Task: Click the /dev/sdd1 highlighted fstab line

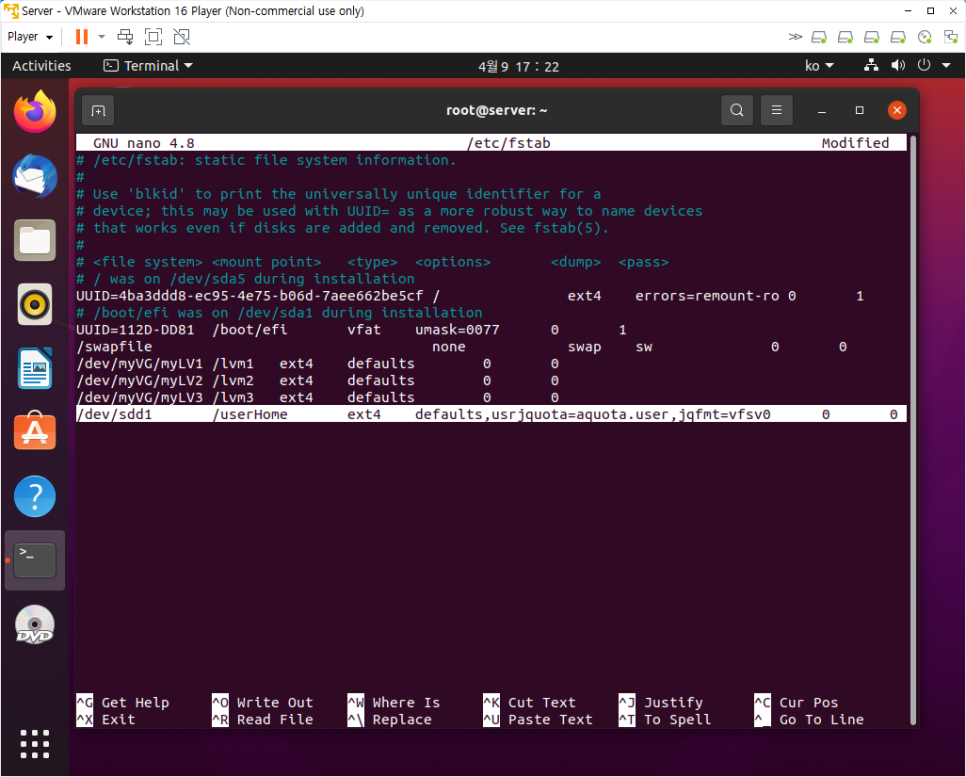Action: pyautogui.click(x=491, y=414)
